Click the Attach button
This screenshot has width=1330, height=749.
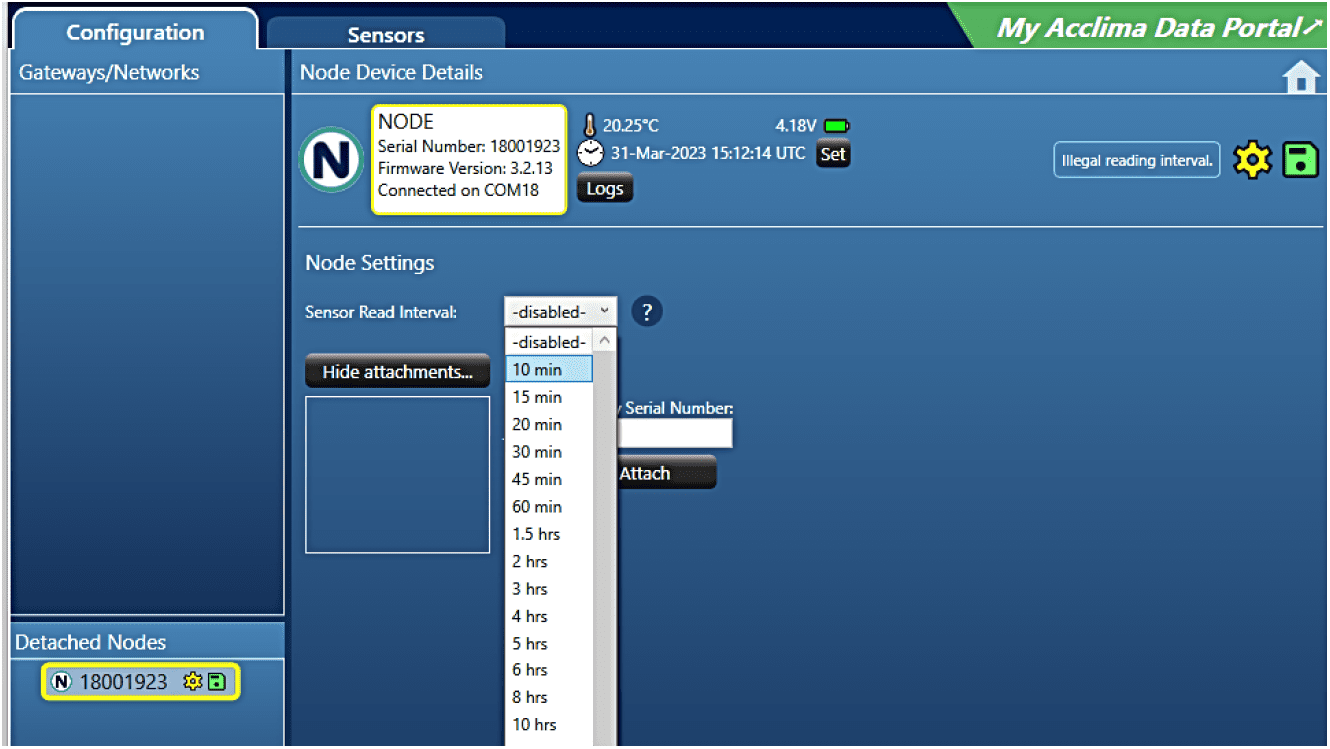[x=666, y=472]
